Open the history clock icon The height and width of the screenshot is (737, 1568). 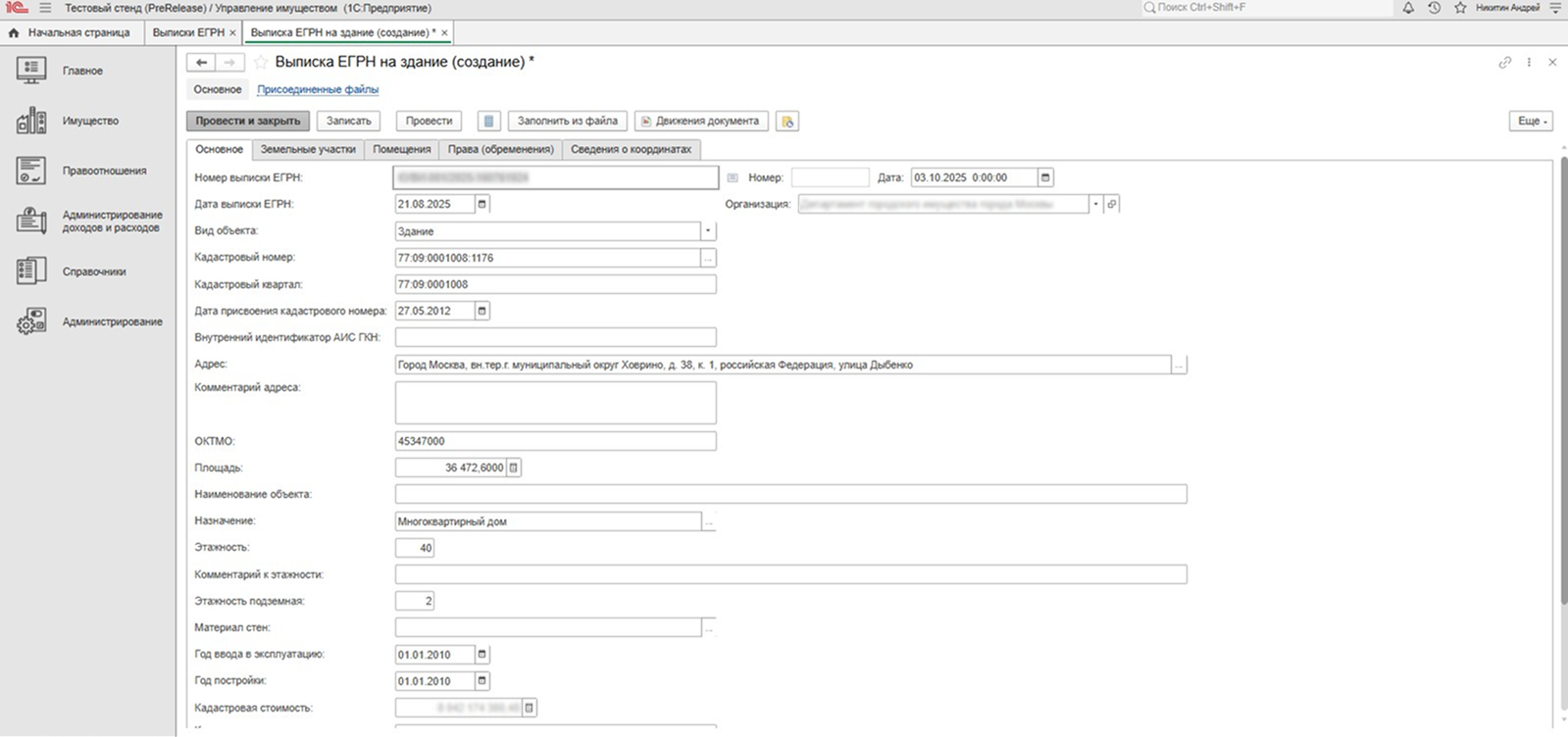(1434, 8)
